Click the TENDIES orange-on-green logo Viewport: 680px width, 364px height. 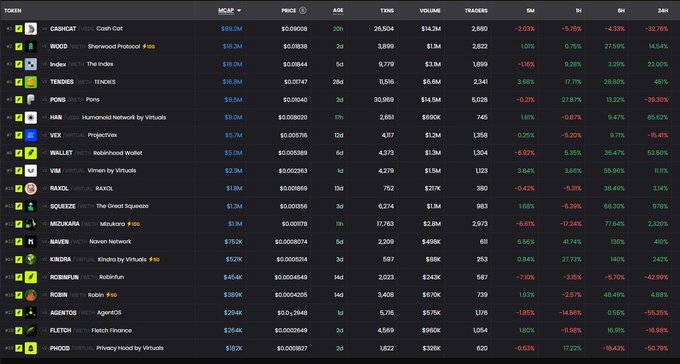(x=31, y=82)
